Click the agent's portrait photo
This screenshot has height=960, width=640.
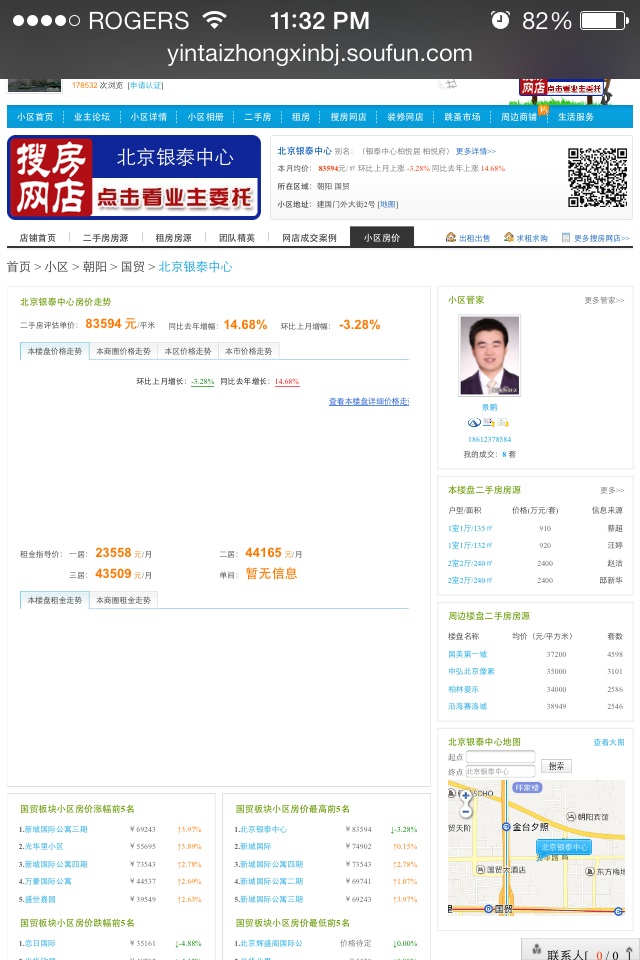(x=490, y=355)
